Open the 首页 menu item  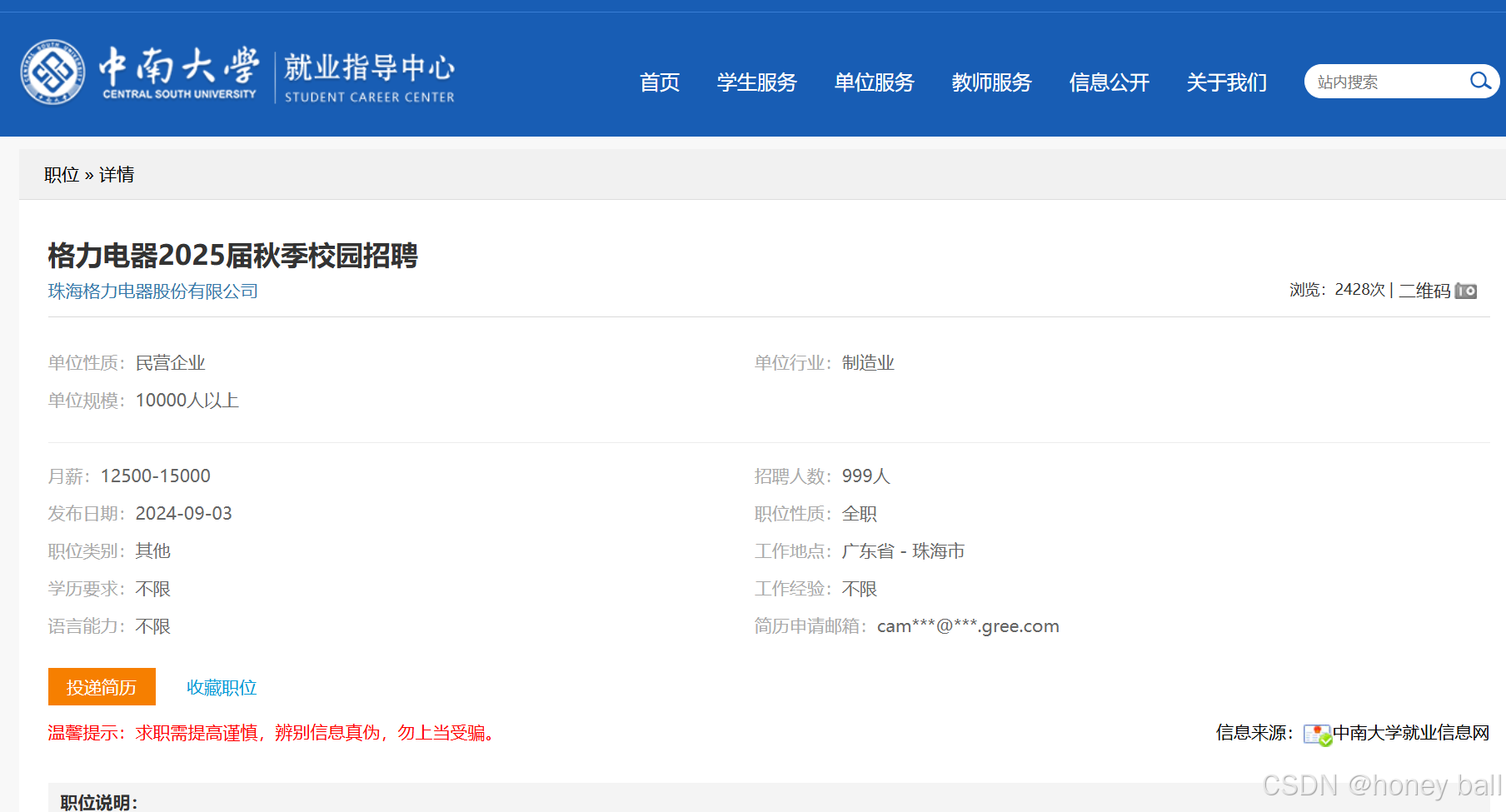[x=660, y=82]
